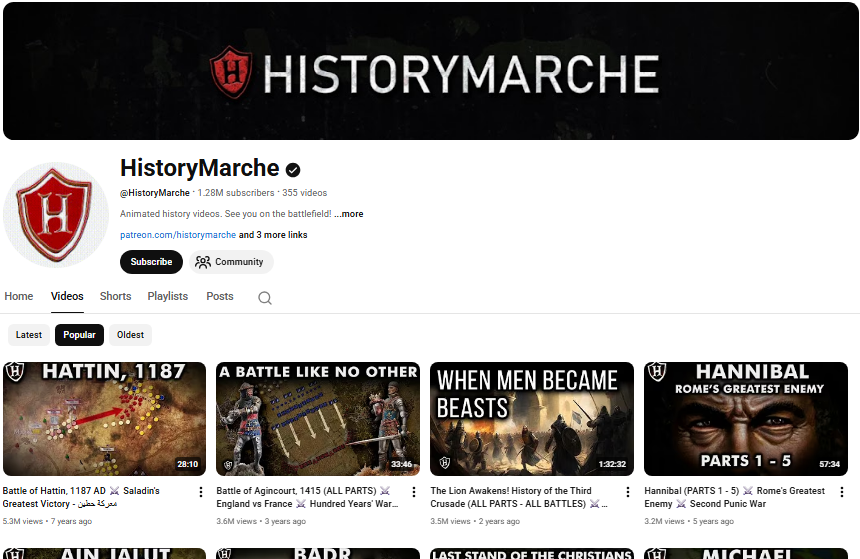The image size is (860, 559).
Task: Switch to the Shorts tab
Action: coord(115,296)
